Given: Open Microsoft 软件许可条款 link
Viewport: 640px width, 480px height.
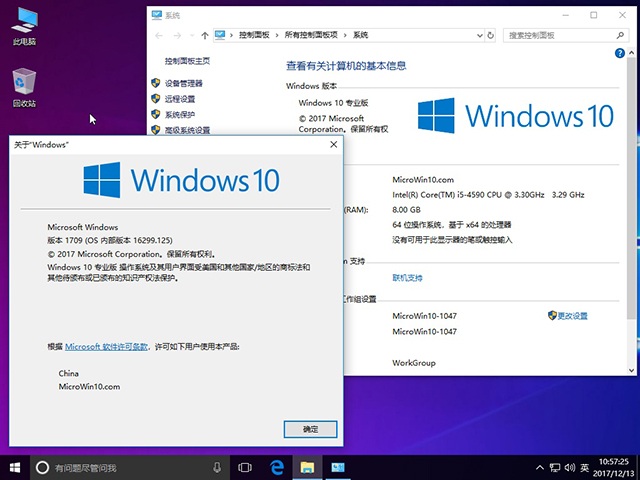Looking at the screenshot, I should click(106, 347).
